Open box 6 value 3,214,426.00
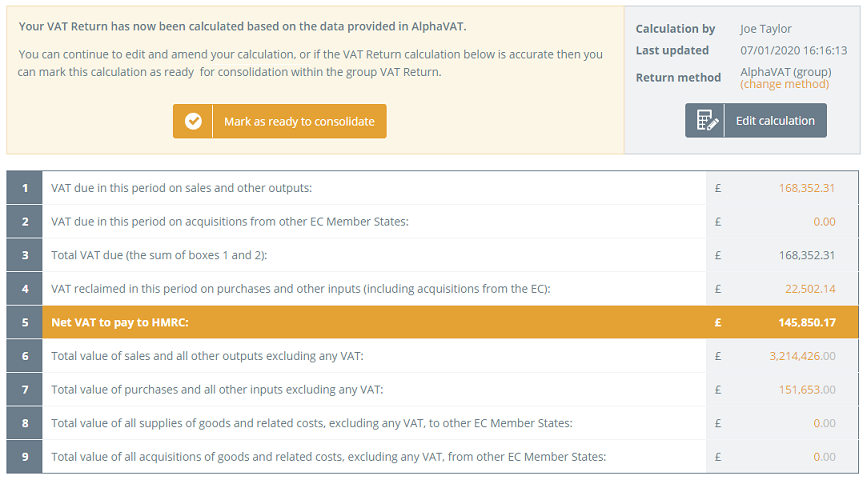The height and width of the screenshot is (480, 867). 802,356
